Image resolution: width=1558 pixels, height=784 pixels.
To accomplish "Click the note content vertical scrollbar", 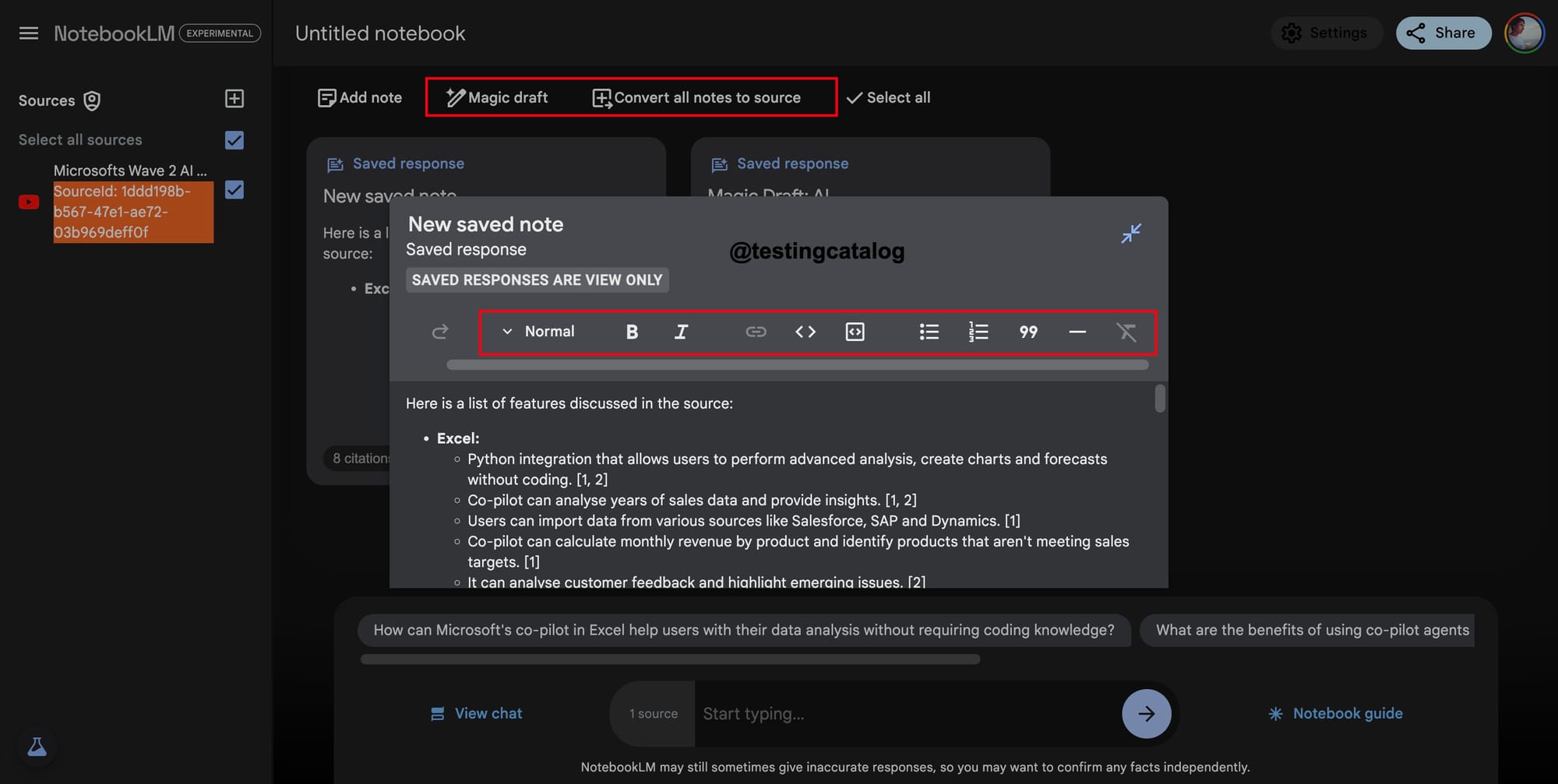I will tap(1160, 399).
